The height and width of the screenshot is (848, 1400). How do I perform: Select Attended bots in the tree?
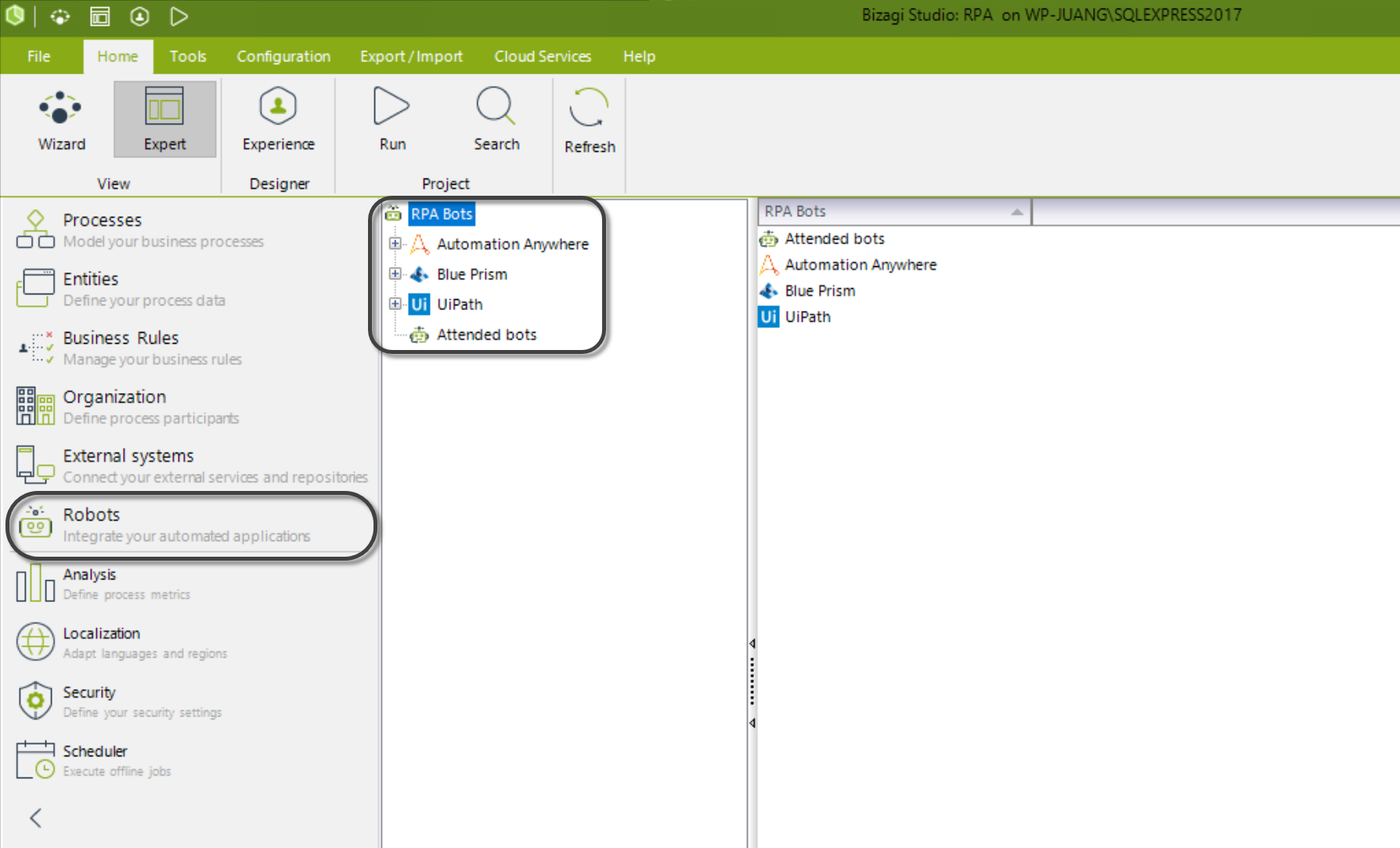[x=487, y=335]
